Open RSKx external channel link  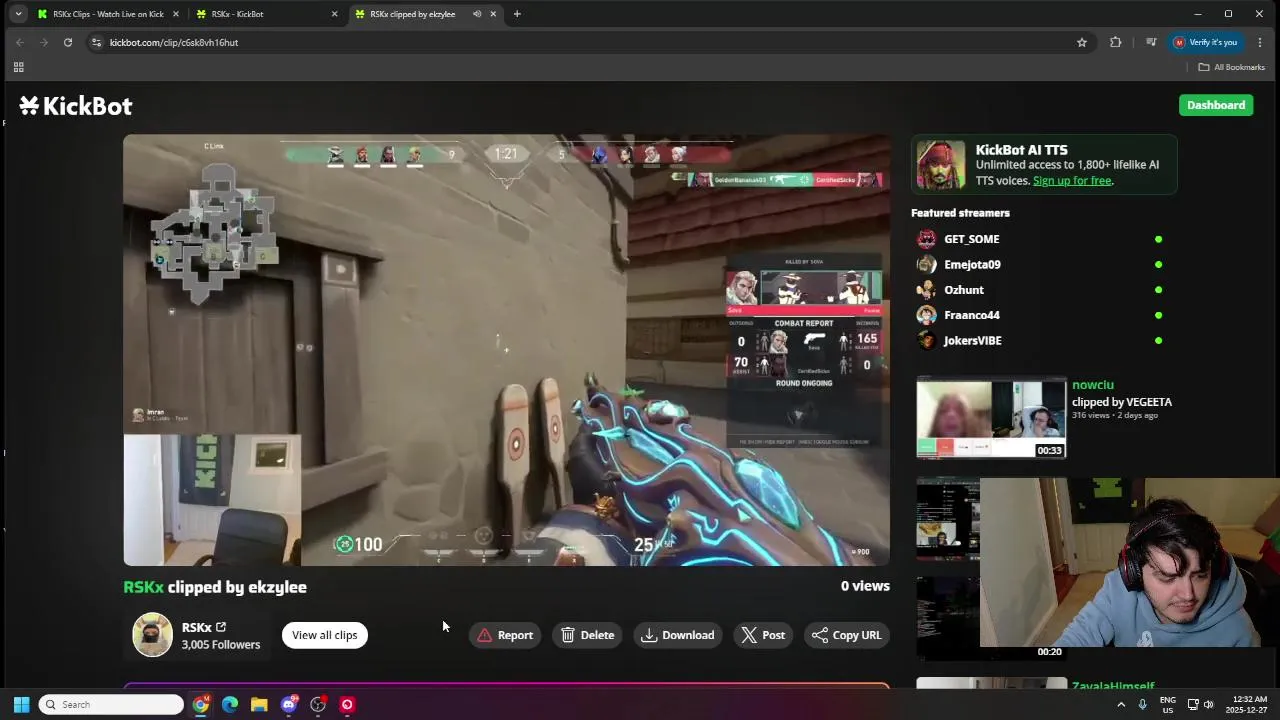click(221, 627)
